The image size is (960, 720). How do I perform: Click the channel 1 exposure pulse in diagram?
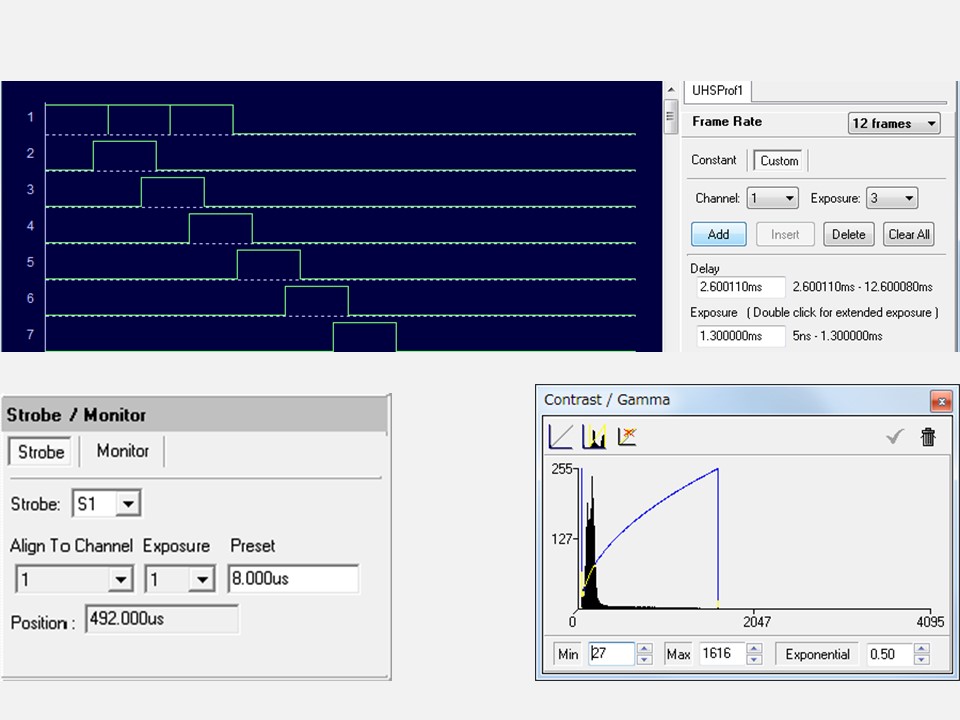tap(140, 119)
